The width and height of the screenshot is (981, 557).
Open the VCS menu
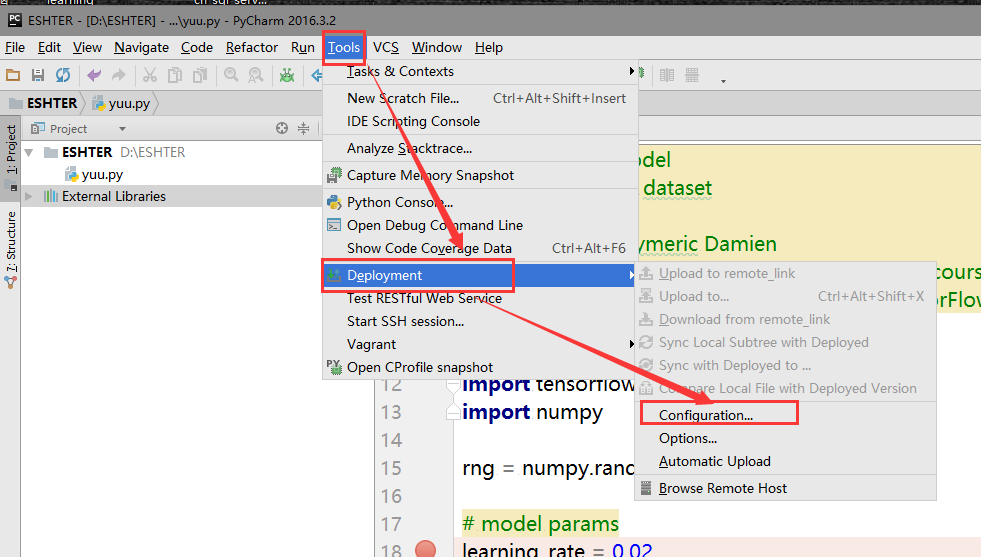point(385,48)
